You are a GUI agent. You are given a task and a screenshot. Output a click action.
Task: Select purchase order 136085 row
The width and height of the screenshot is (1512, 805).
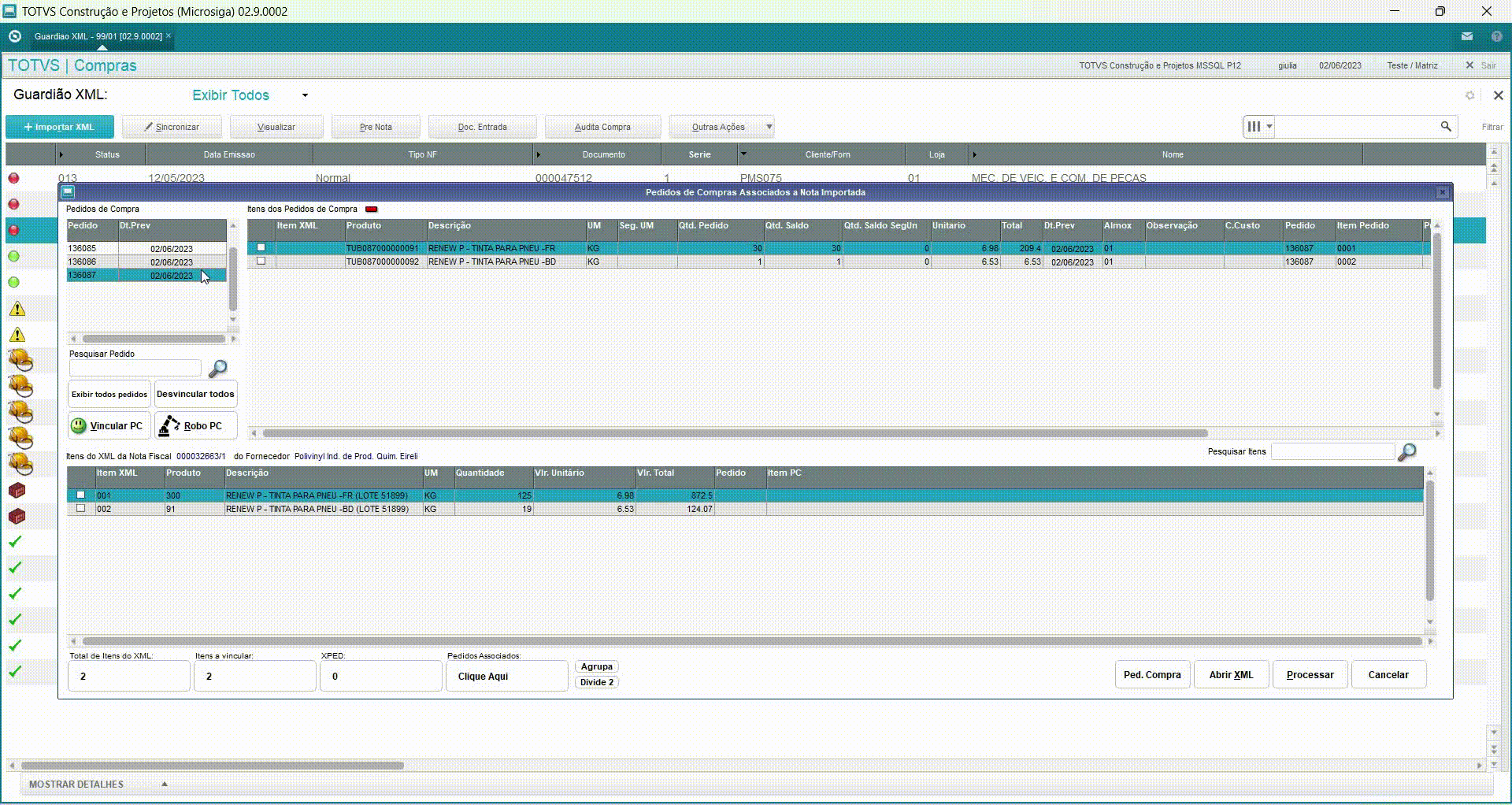tap(146, 248)
